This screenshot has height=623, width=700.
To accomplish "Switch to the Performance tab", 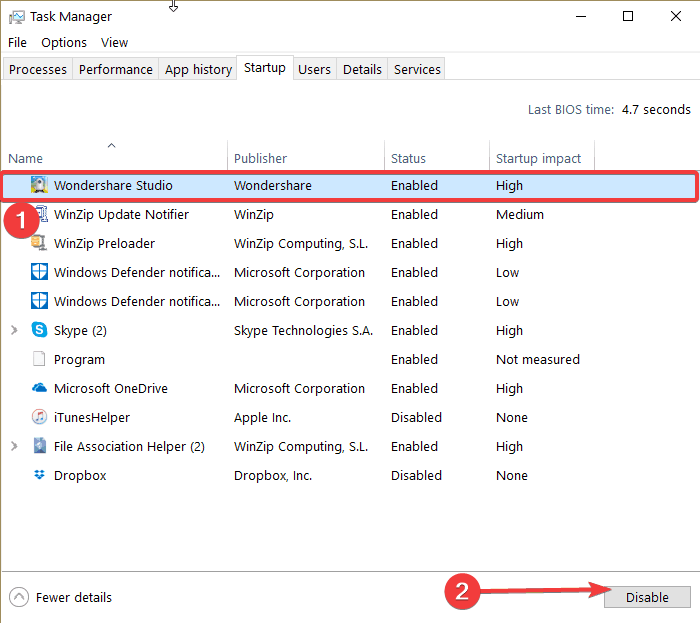I will pyautogui.click(x=116, y=69).
